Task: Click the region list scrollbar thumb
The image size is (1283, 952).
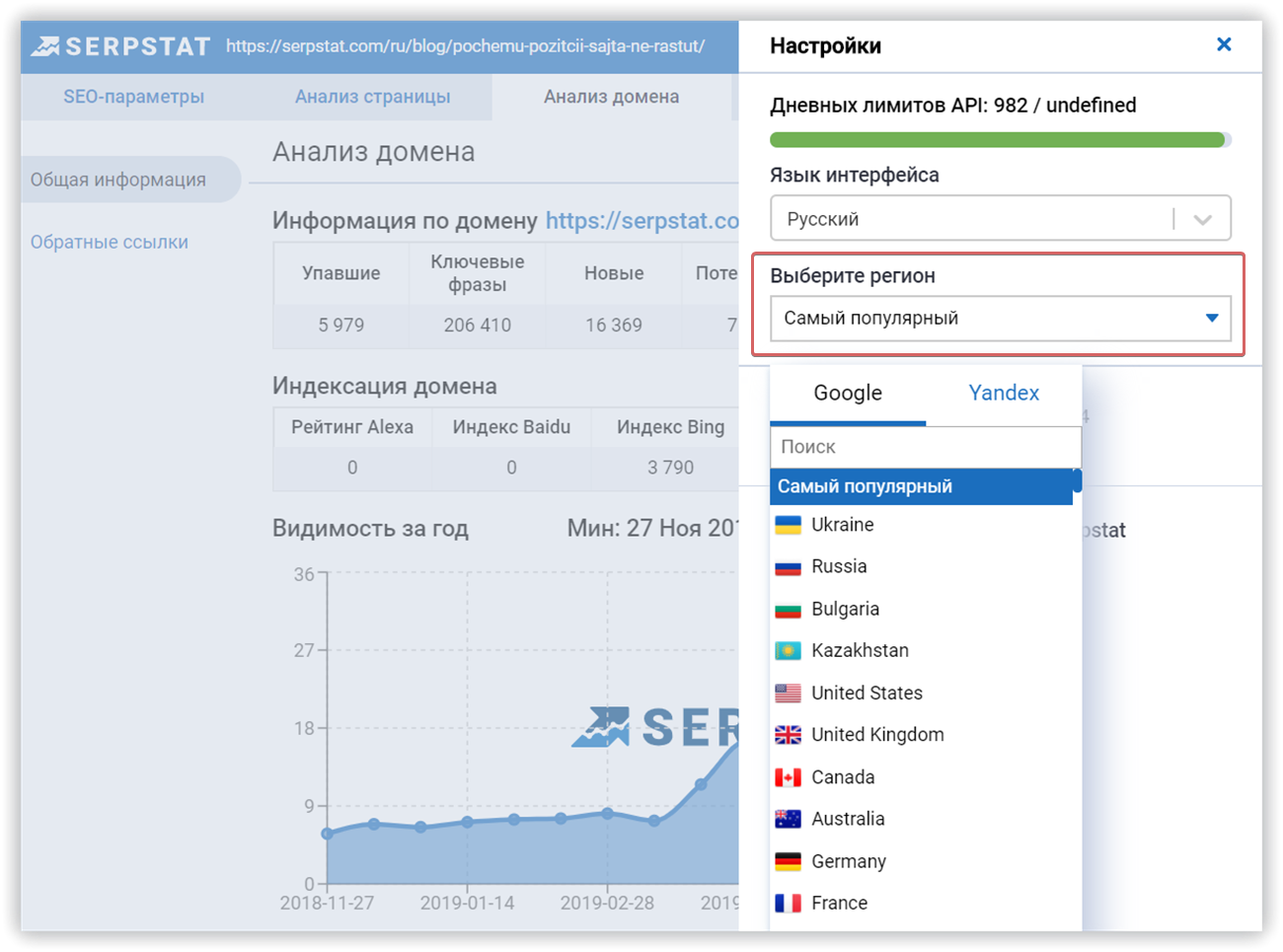Action: pos(1078,480)
